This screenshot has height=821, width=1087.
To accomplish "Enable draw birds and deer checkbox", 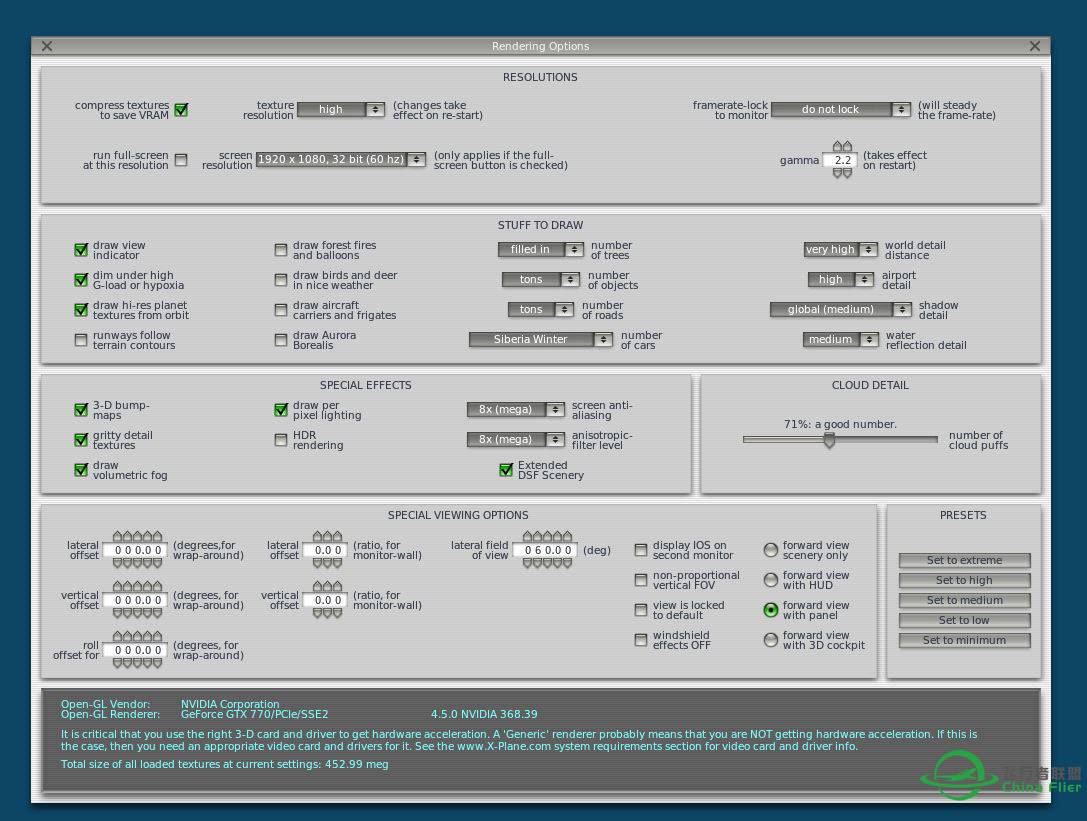I will [281, 279].
